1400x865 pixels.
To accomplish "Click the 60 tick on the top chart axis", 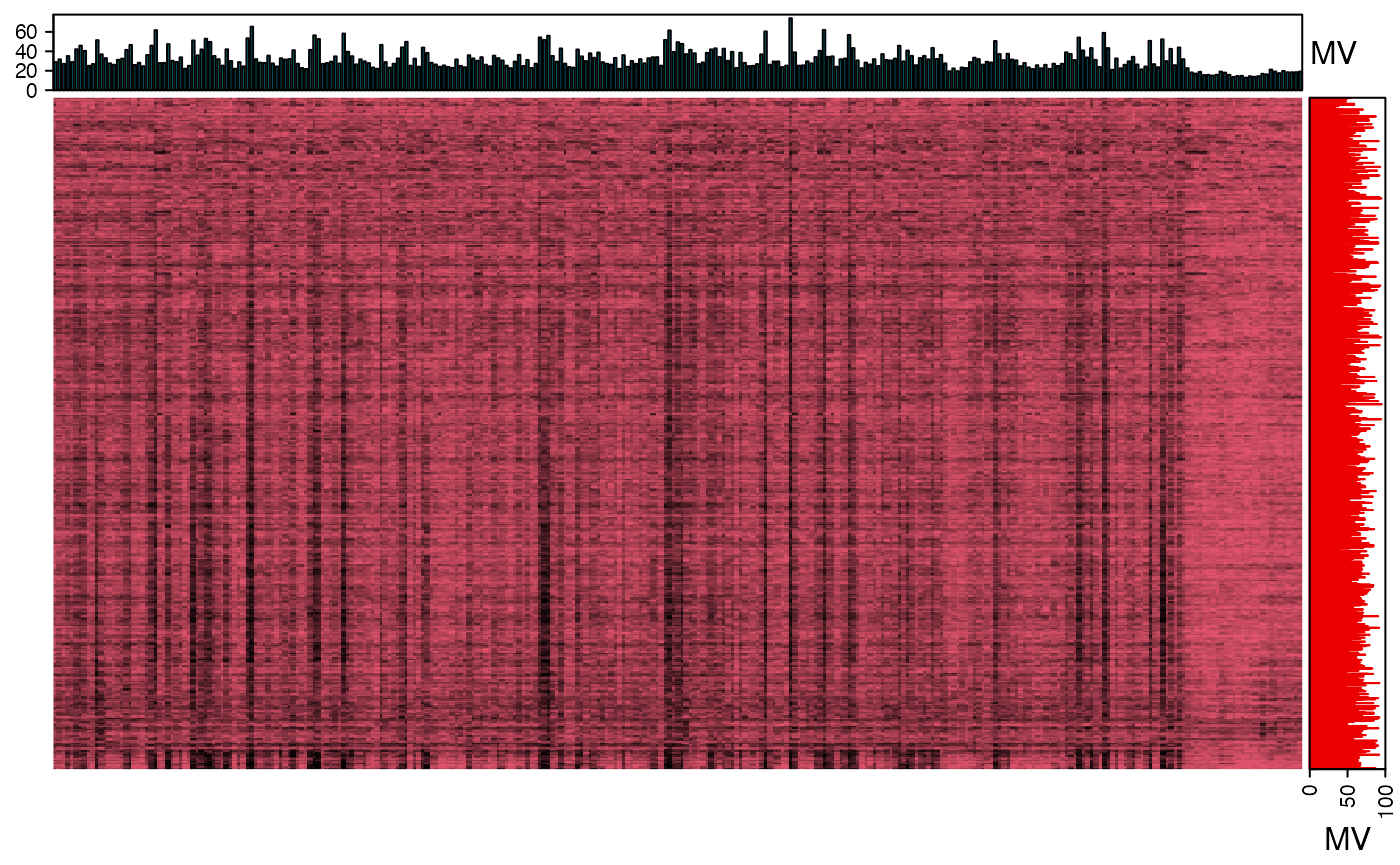I will [x=27, y=33].
